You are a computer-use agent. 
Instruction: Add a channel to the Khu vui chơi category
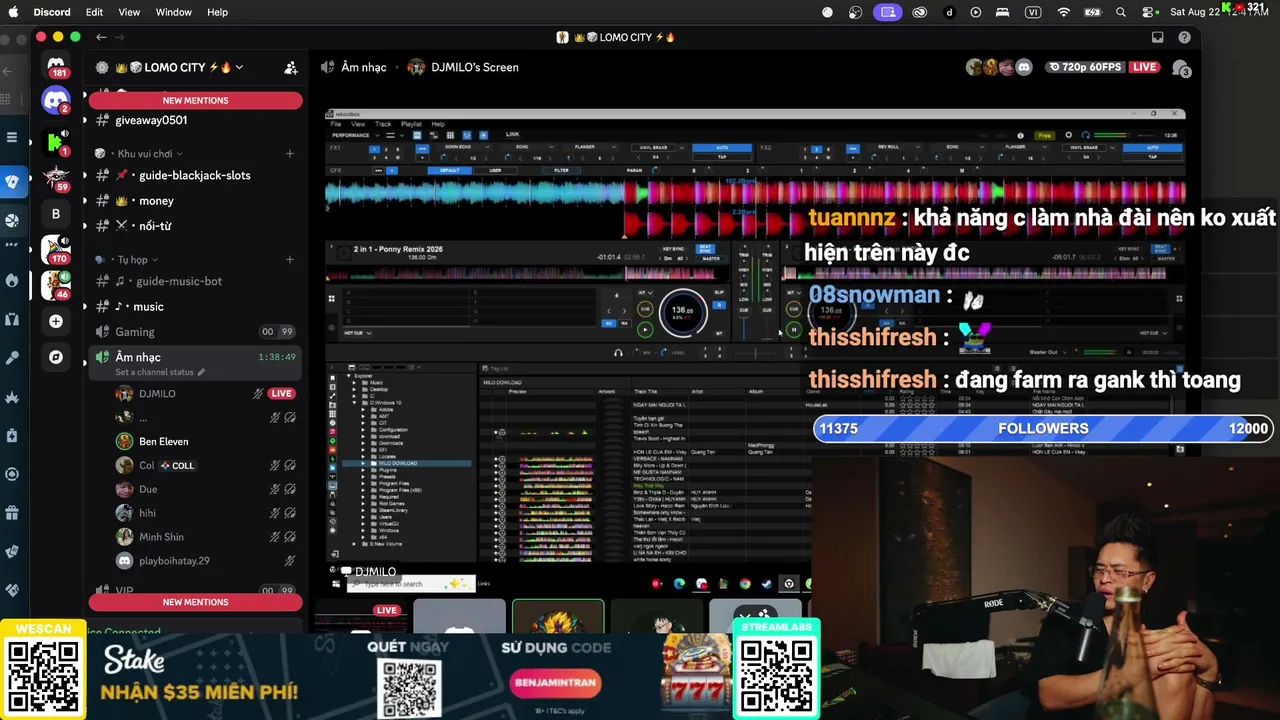pos(290,154)
